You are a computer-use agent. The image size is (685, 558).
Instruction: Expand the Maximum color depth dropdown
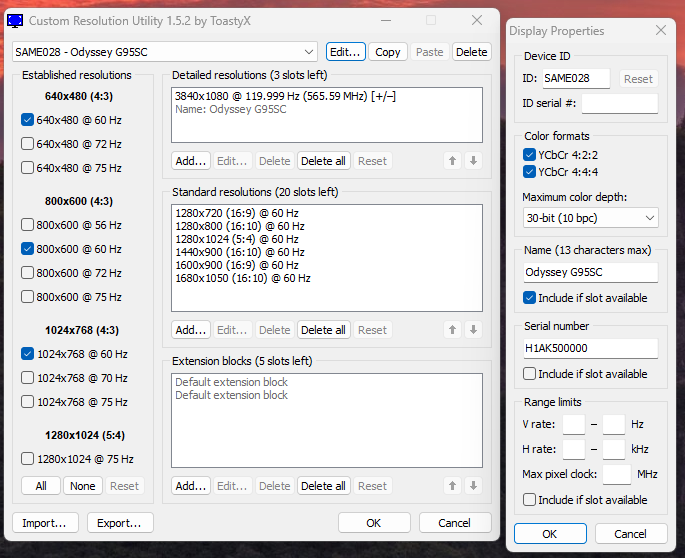coord(590,217)
